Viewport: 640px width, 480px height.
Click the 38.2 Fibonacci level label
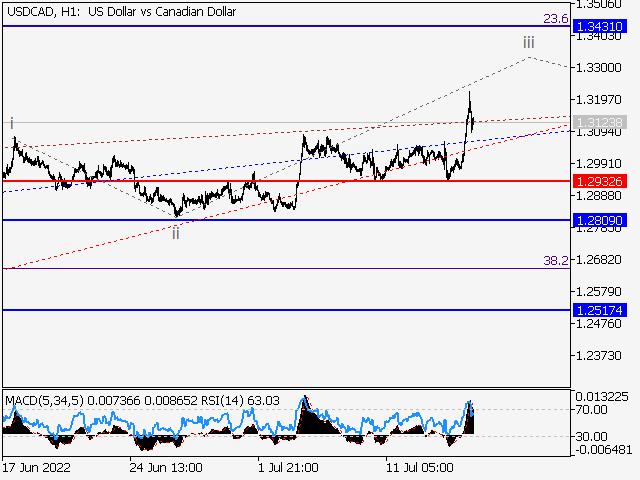[556, 260]
